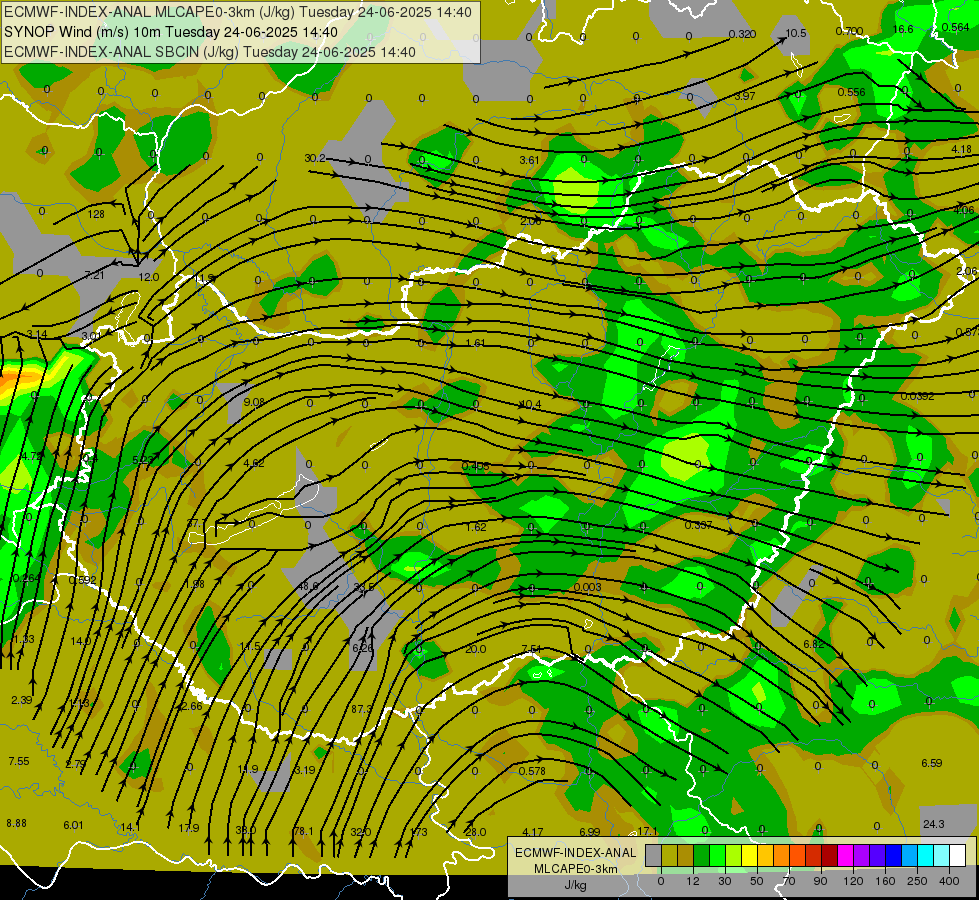
Task: Click the 24.3 value on the map
Action: coord(933,824)
